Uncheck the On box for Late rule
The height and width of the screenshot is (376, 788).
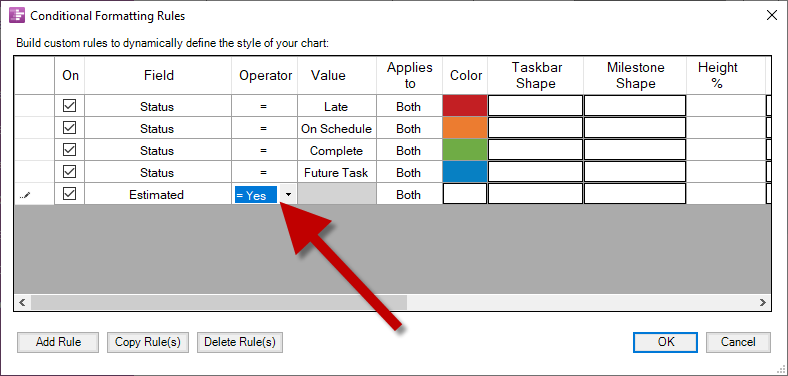(69, 106)
